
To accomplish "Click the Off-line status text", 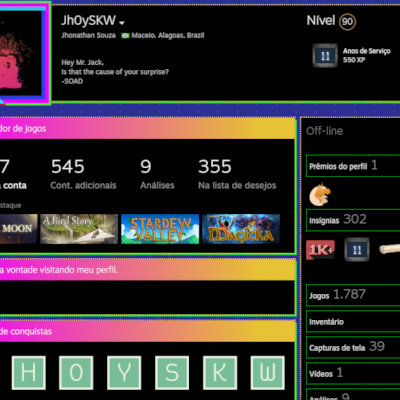I will coord(324,131).
